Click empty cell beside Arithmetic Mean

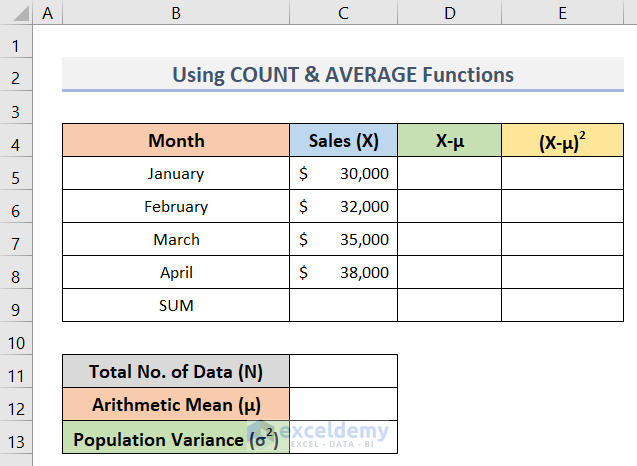343,405
